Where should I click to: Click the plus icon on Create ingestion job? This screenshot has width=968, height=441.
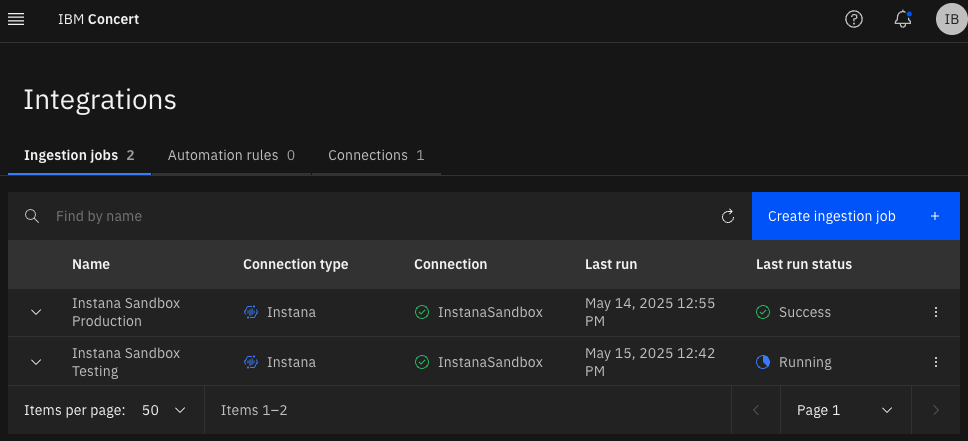(935, 216)
